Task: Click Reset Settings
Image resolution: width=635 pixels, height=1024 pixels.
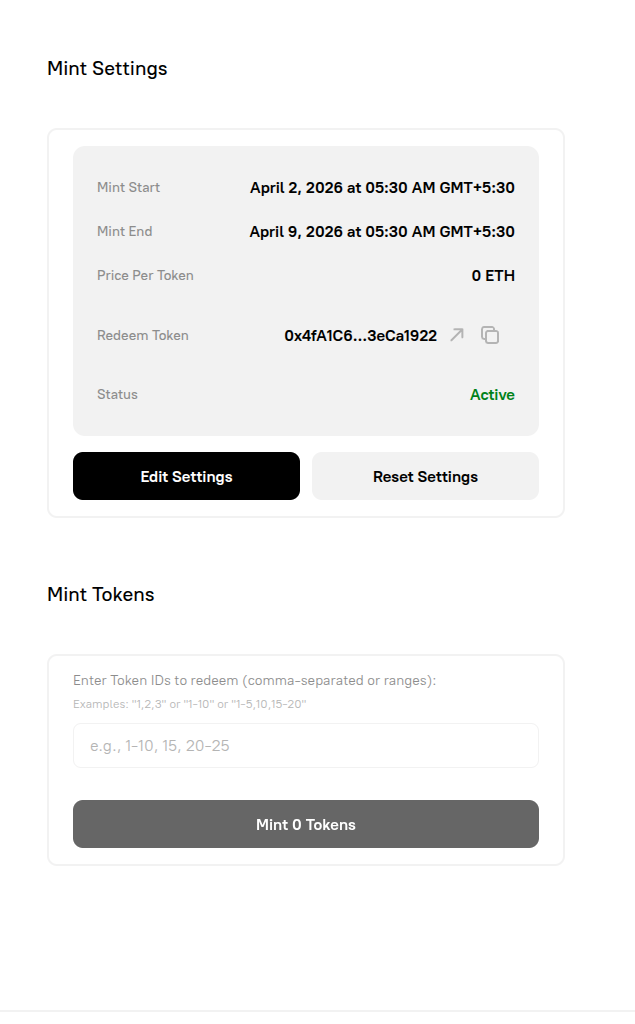Action: 424,476
